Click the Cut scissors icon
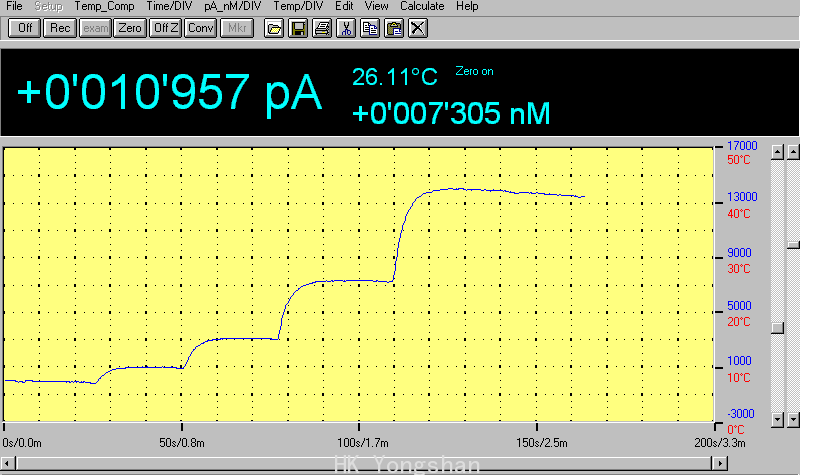The image size is (813, 475). 345,28
